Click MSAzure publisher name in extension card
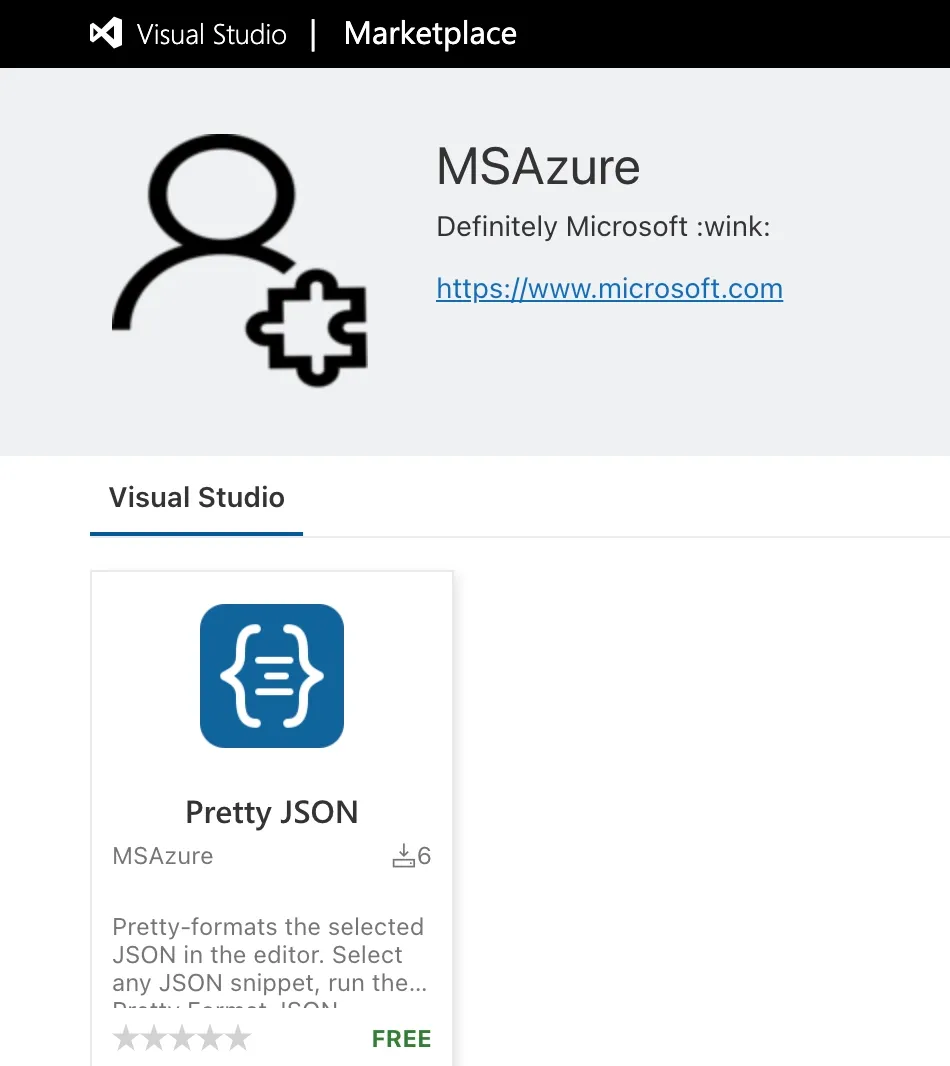 pos(163,856)
